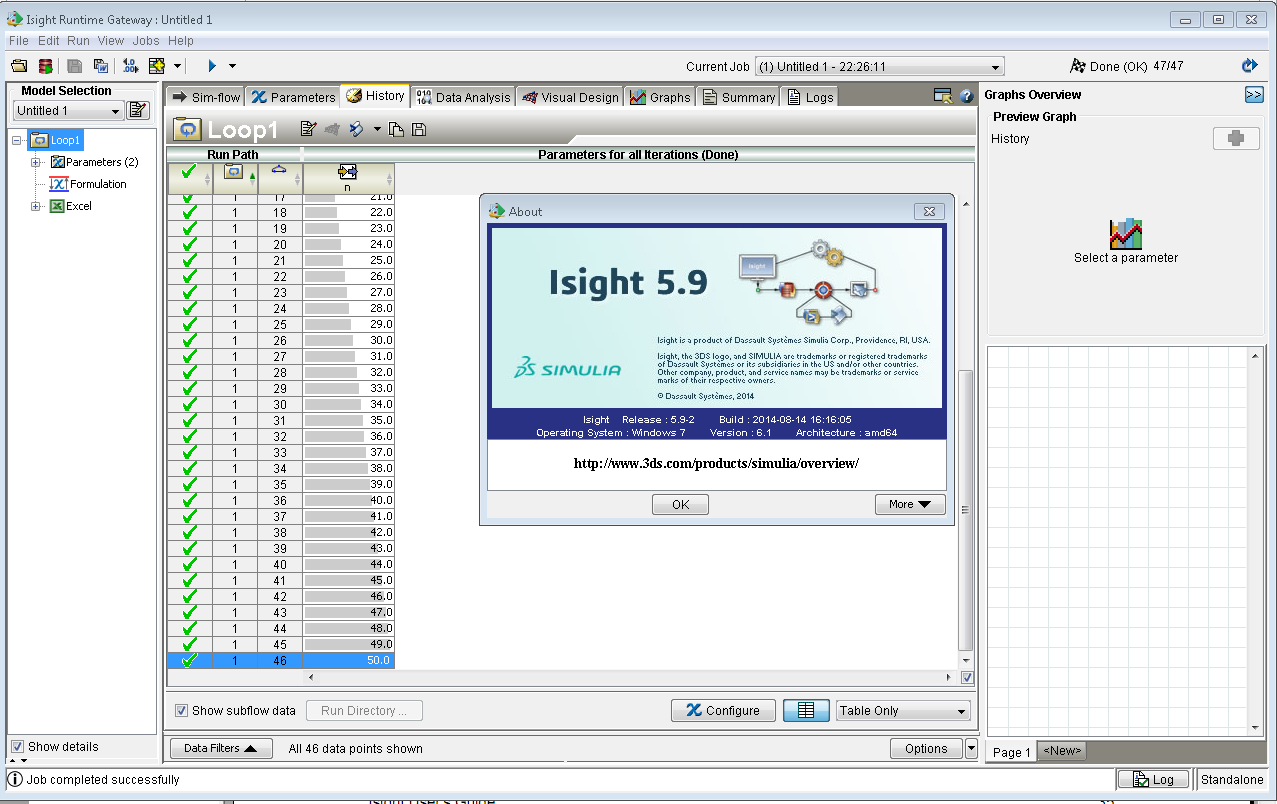Open a model with the folder icon
Screen dimensions: 1277x804
coord(19,66)
